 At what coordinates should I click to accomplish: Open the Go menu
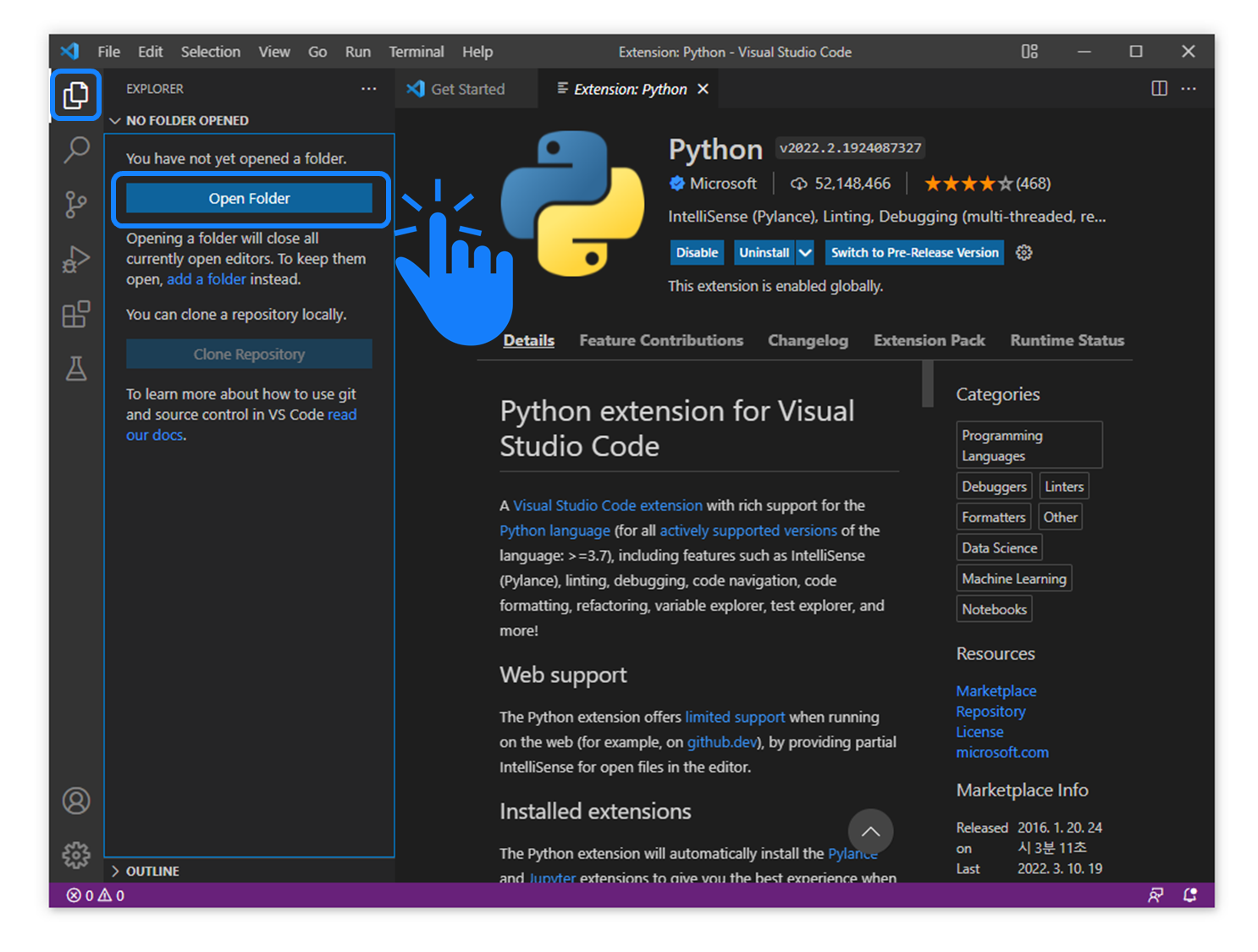click(317, 52)
